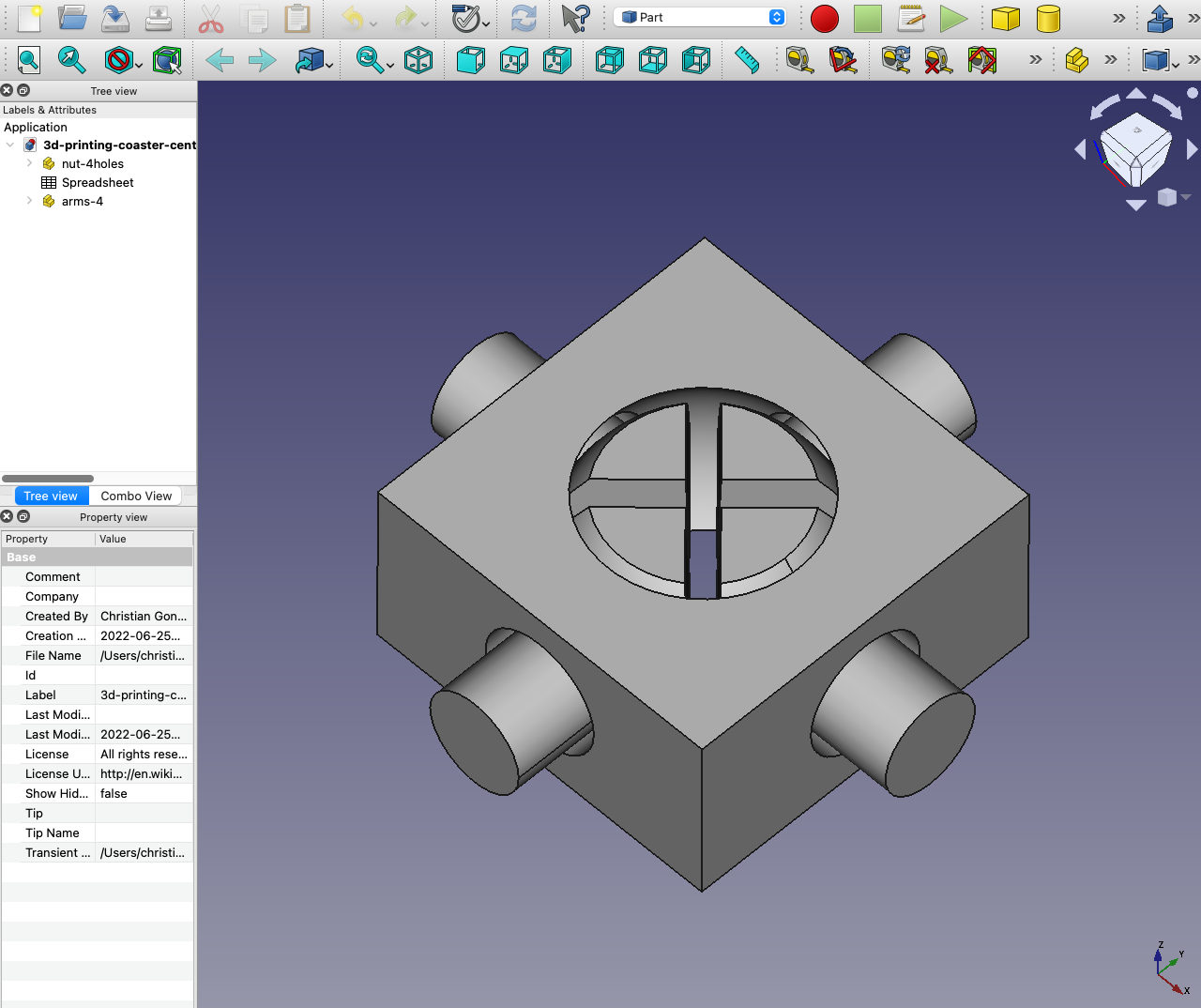Click the License U... value 'http://en.wiki...'
The width and height of the screenshot is (1201, 1008).
tap(142, 773)
